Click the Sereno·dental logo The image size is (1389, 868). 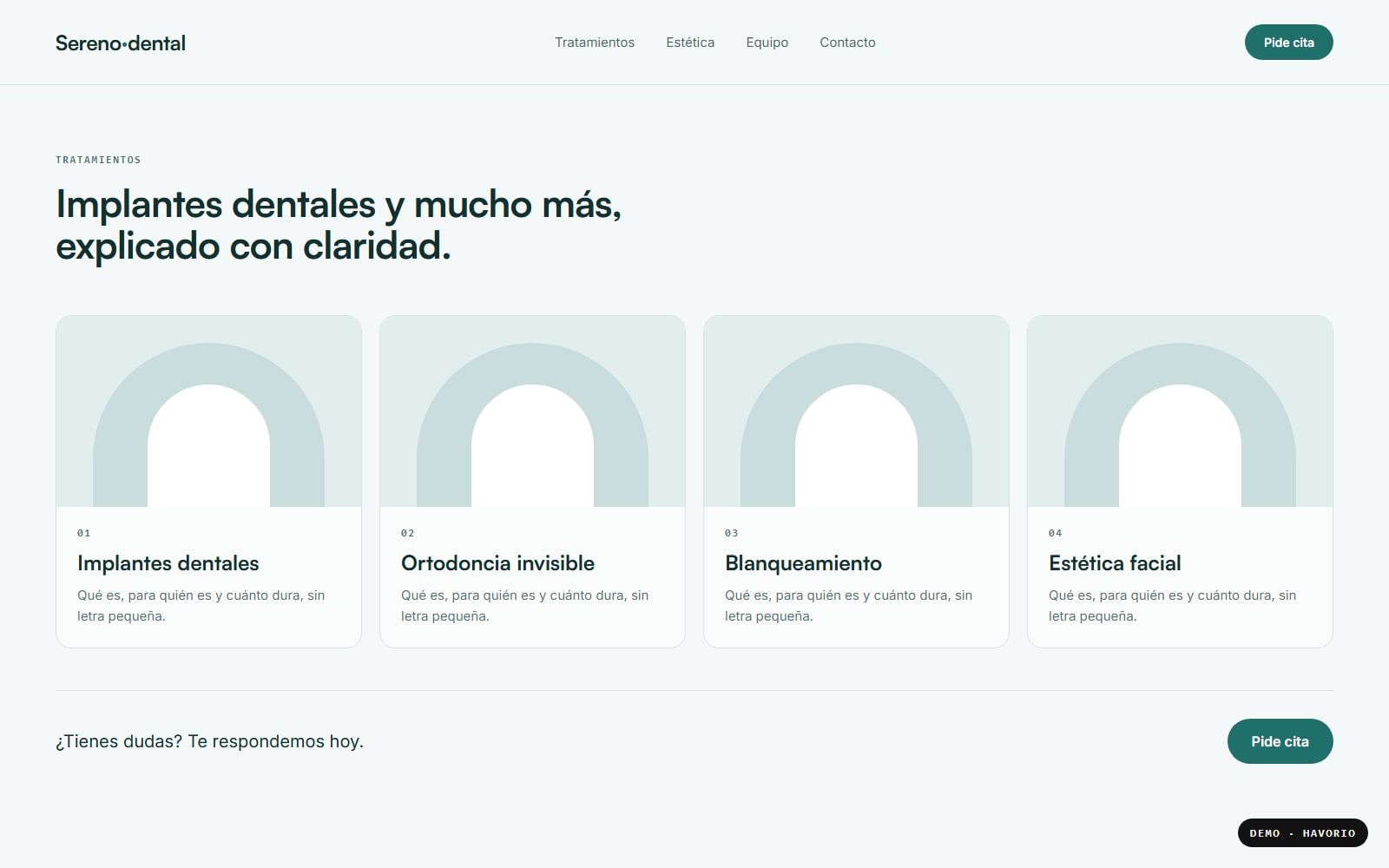coord(121,43)
